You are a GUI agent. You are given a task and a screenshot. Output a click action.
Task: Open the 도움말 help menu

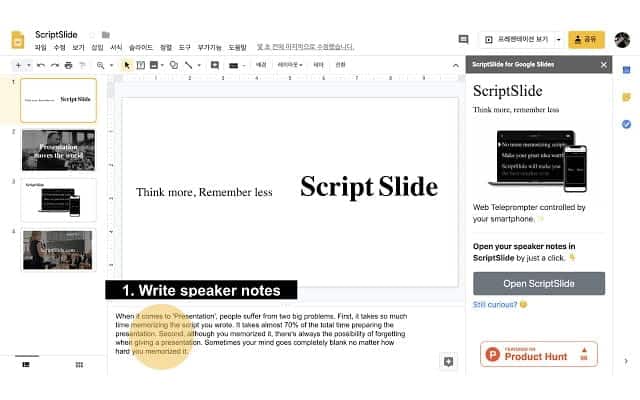point(238,47)
